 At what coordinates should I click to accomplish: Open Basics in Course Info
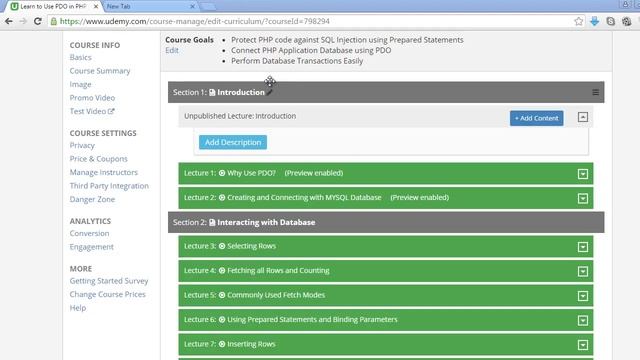80,57
